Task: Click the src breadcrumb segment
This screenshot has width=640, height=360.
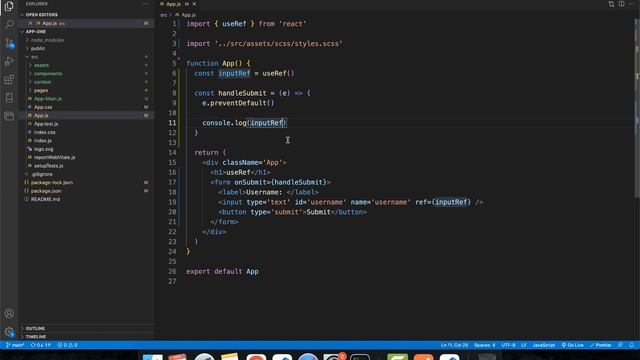Action: click(164, 15)
